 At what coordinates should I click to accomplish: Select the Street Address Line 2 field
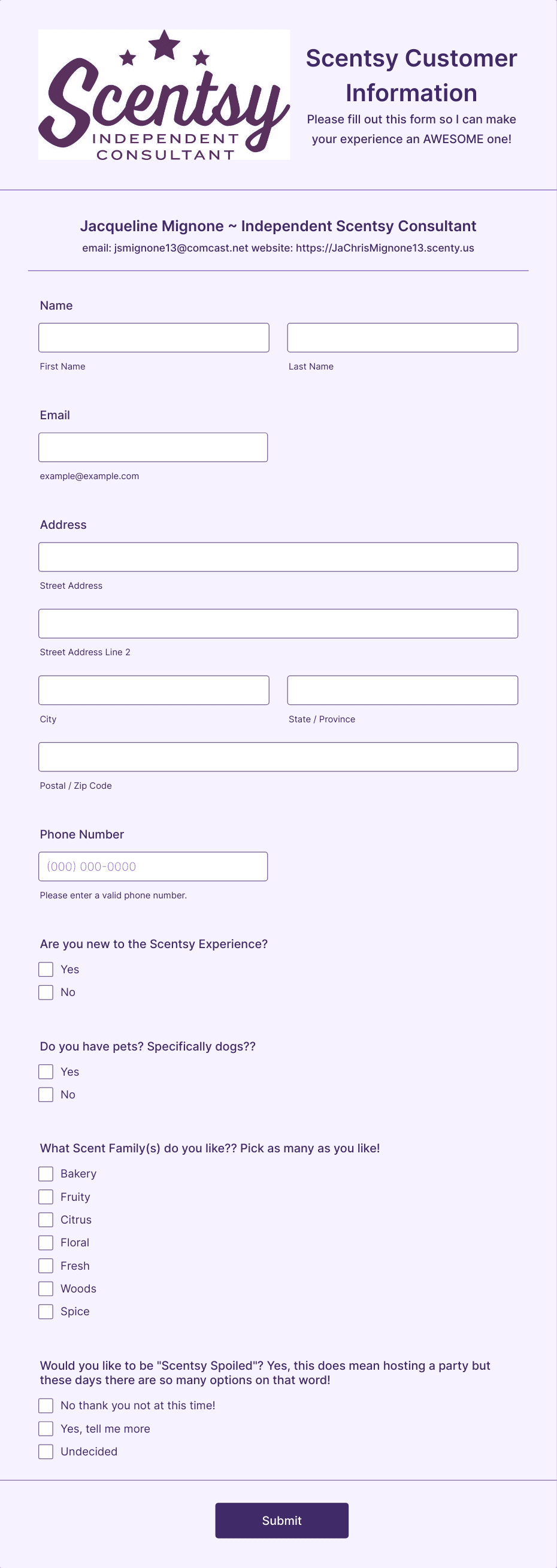coord(278,623)
